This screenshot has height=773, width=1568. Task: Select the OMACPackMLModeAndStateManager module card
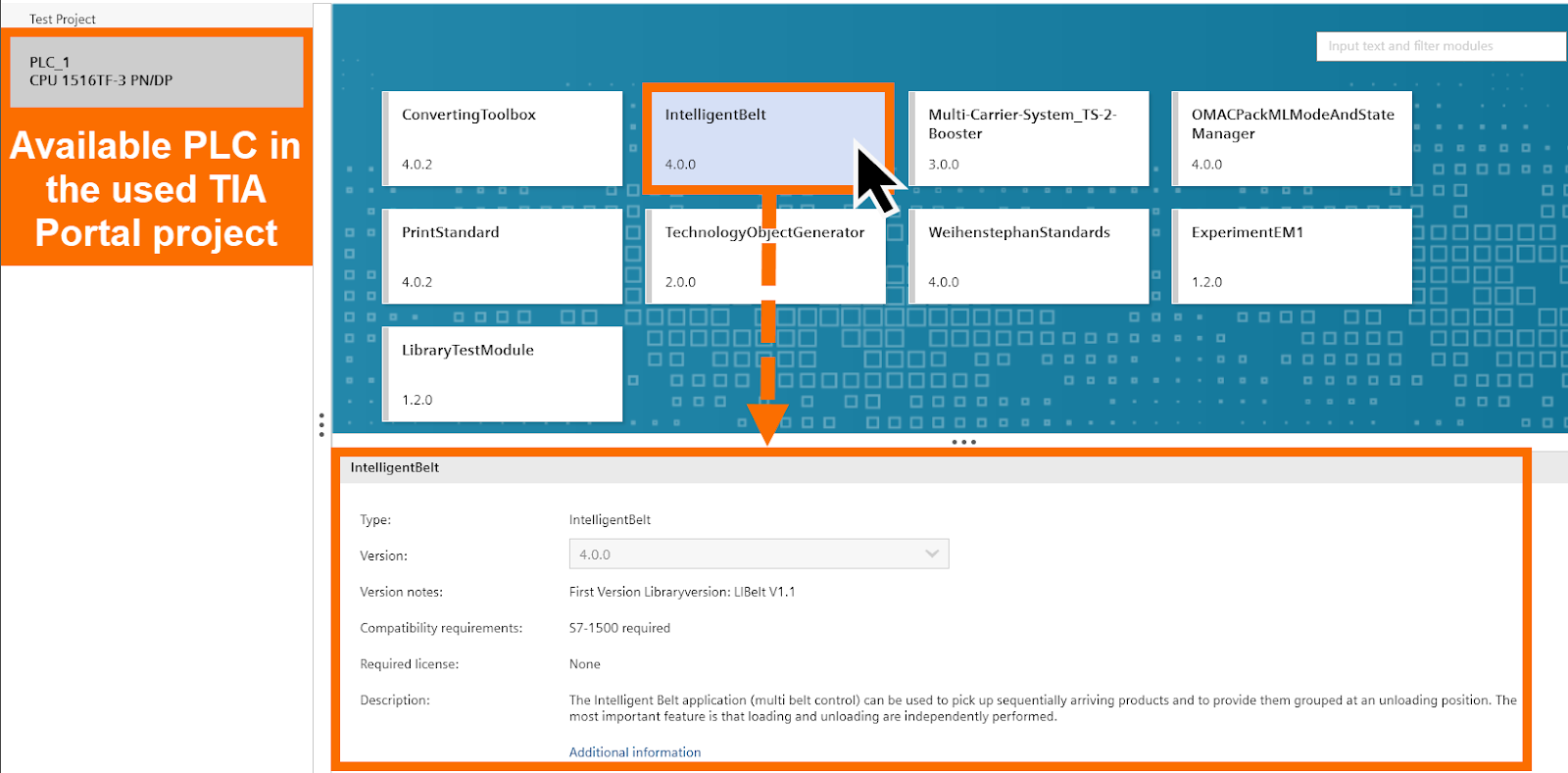[1293, 138]
